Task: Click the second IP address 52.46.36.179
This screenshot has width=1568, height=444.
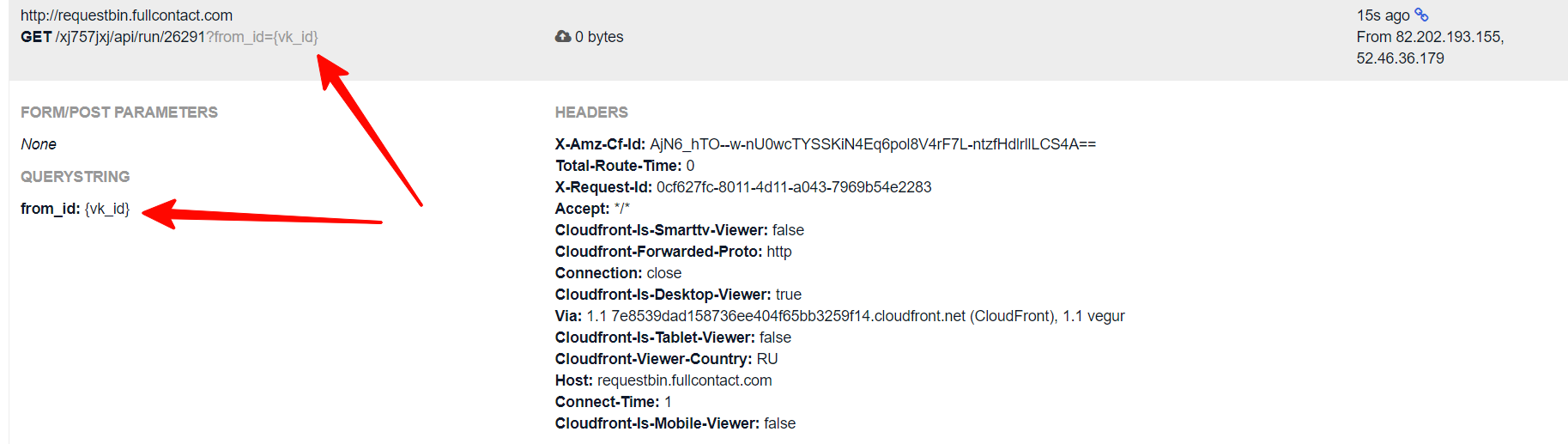Action: tap(1400, 58)
